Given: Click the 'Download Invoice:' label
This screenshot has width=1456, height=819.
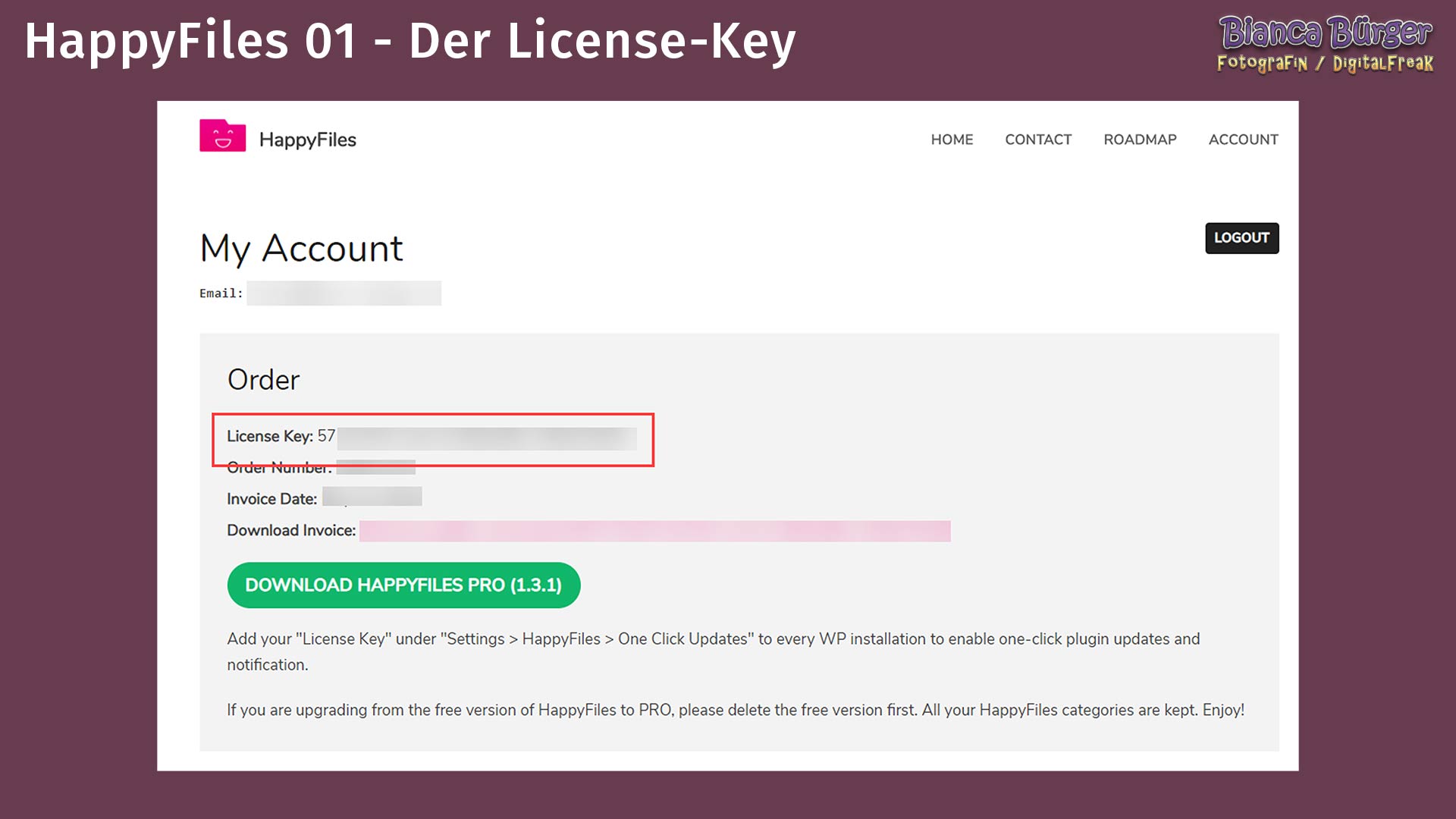Looking at the screenshot, I should (291, 530).
